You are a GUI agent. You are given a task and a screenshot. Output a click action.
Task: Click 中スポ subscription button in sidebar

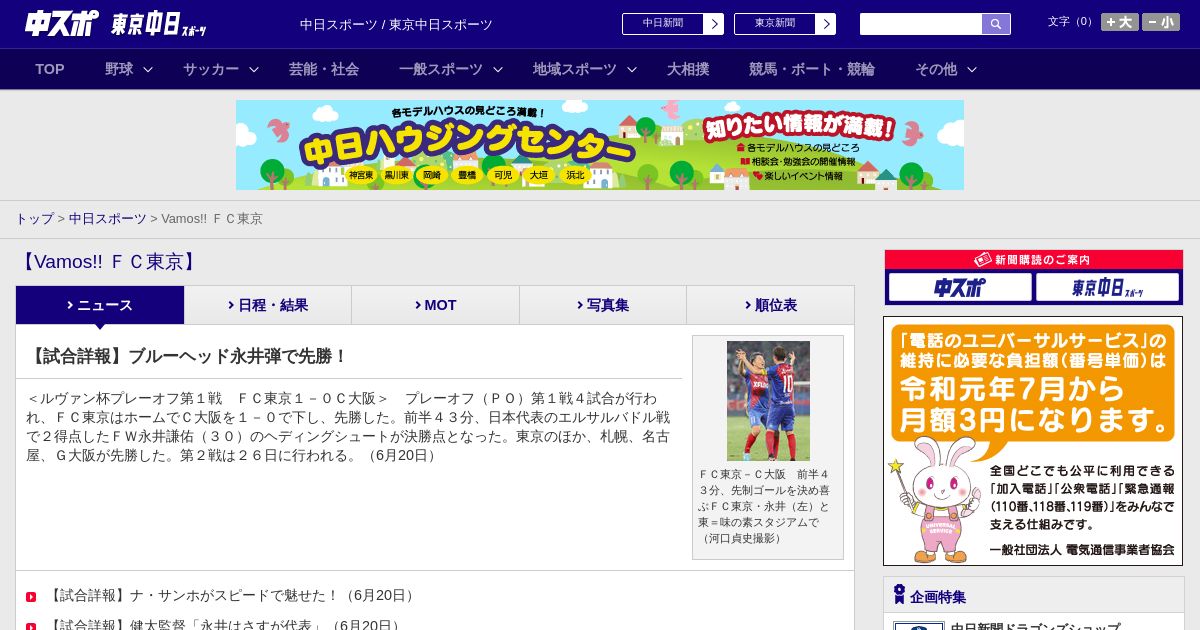[960, 287]
